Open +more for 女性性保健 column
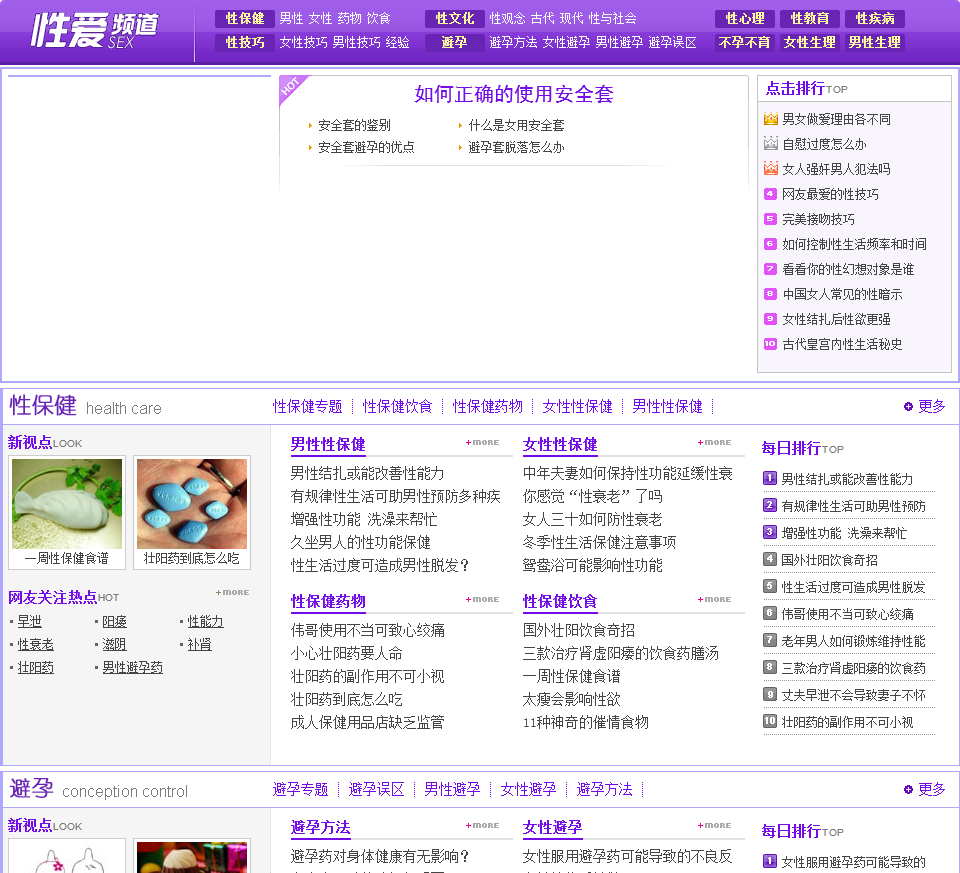This screenshot has height=873, width=960. tap(714, 442)
